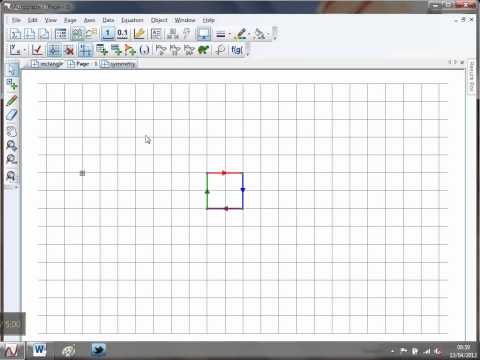Expand the second toolbar overflow options
480x360 pixels.
(248, 50)
